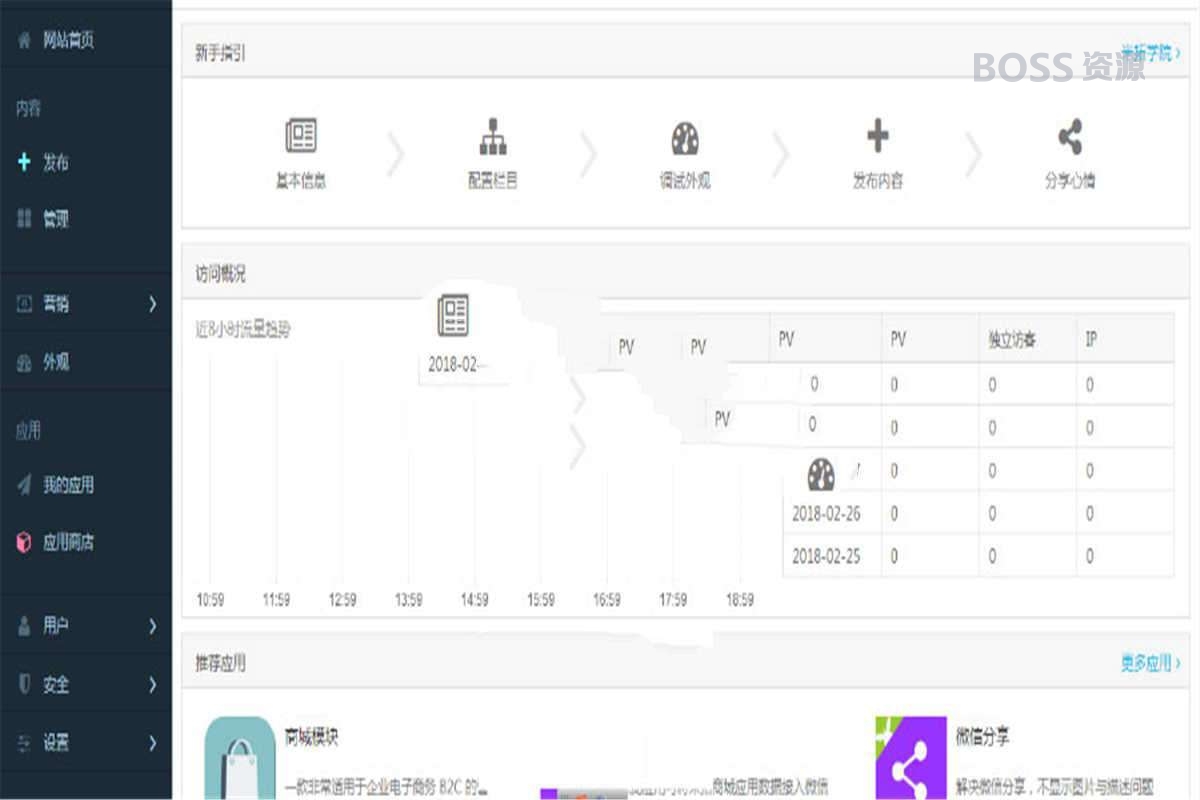This screenshot has width=1200, height=800.
Task: Click the 2018-02-25 date cell
Action: click(x=826, y=556)
